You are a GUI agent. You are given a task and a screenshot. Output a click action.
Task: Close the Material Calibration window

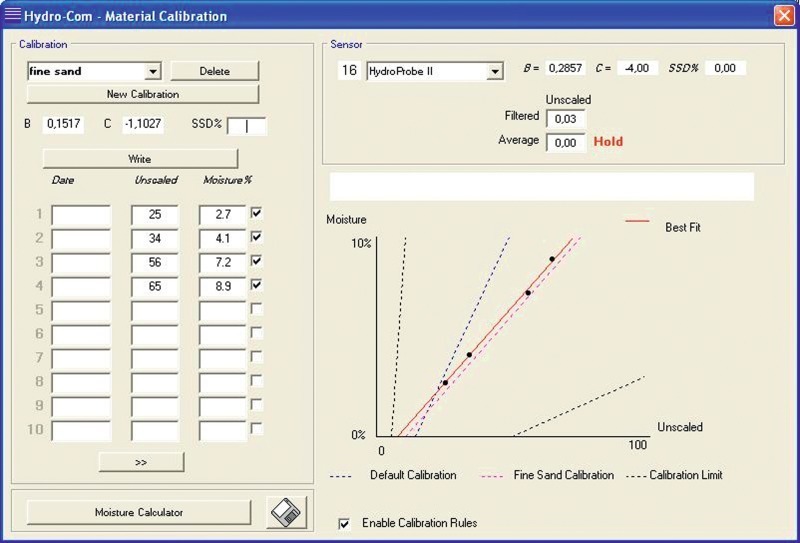tap(783, 16)
